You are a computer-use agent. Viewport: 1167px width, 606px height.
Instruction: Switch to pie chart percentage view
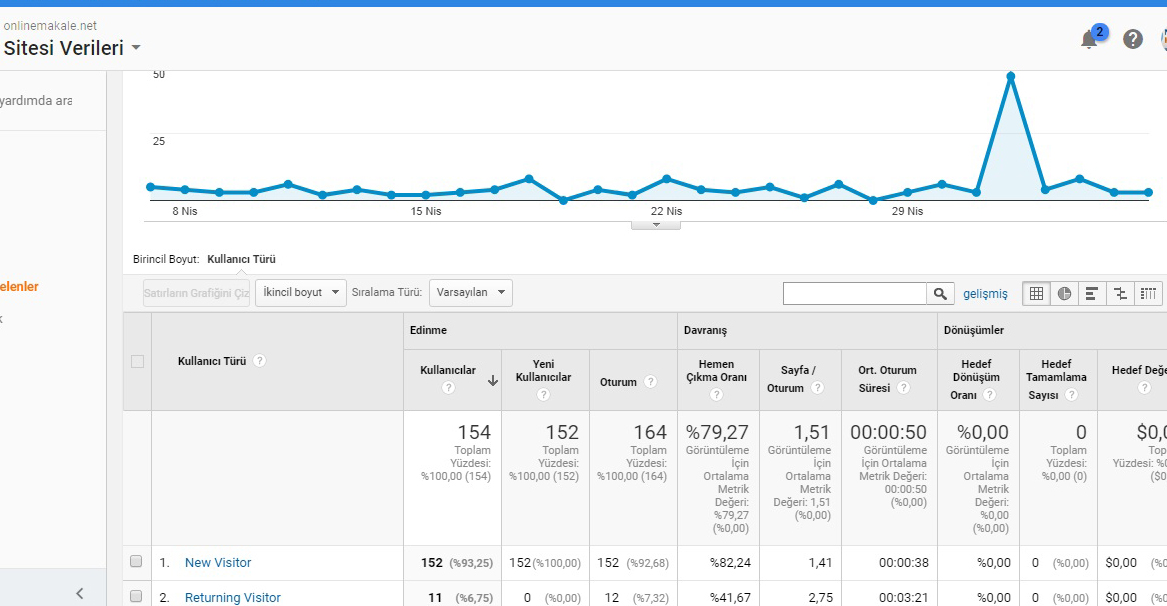[x=1064, y=293]
